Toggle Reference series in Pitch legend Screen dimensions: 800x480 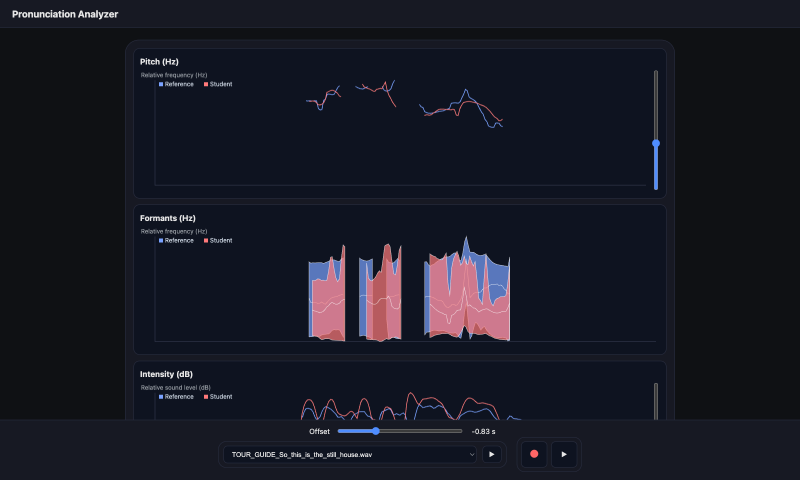tap(176, 84)
